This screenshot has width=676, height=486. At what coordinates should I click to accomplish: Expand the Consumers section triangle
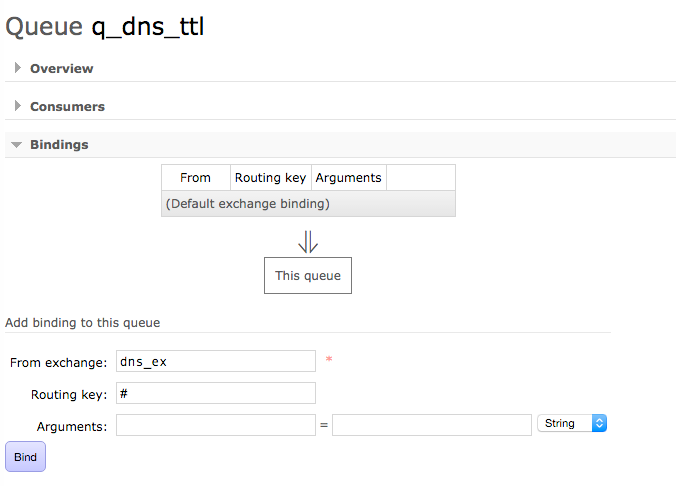click(18, 106)
